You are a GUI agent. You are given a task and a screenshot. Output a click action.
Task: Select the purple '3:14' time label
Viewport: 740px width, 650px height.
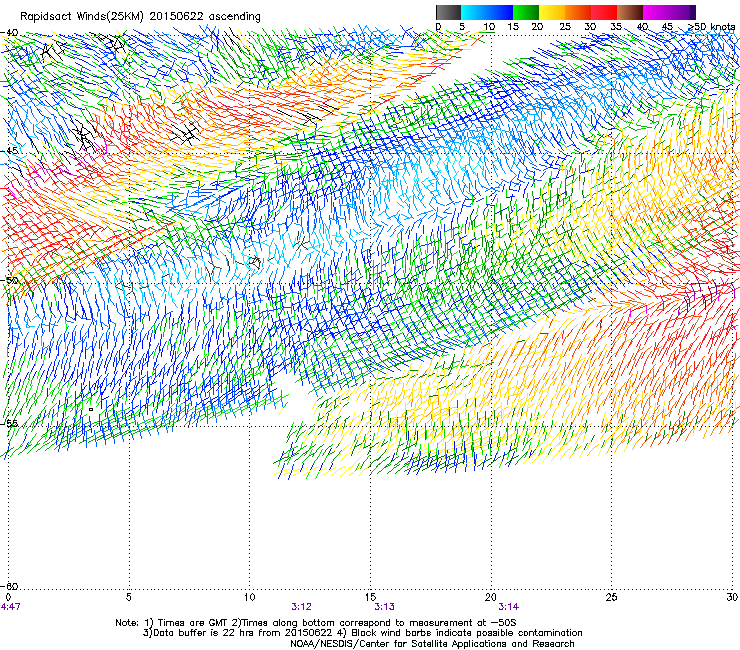508,607
